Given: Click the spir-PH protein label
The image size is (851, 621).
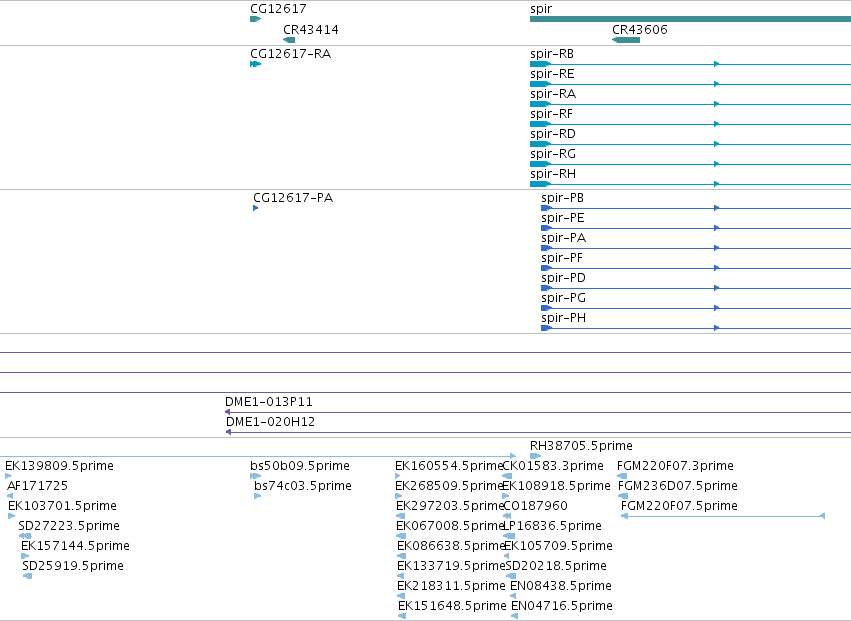Looking at the screenshot, I should pos(563,319).
